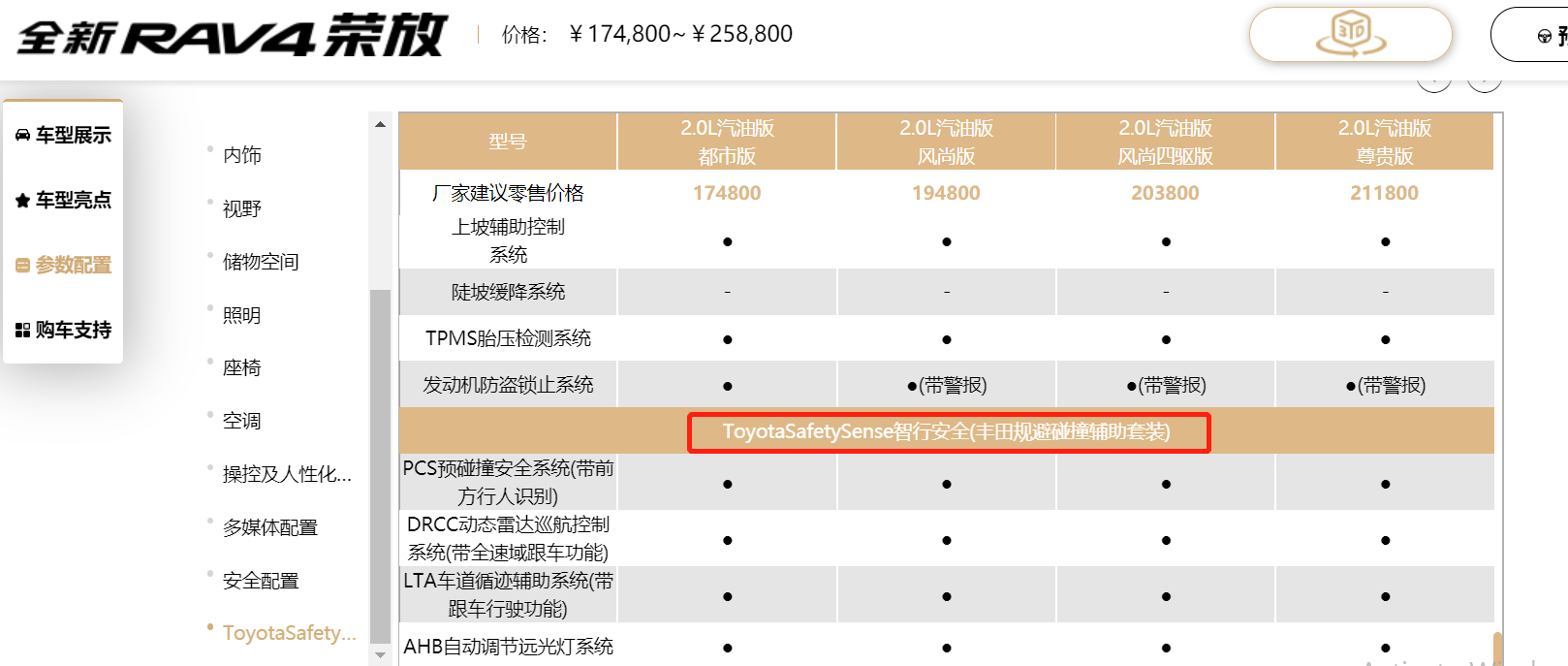Click the category list scroll-up arrow
Image resolution: width=1568 pixels, height=666 pixels.
click(380, 124)
